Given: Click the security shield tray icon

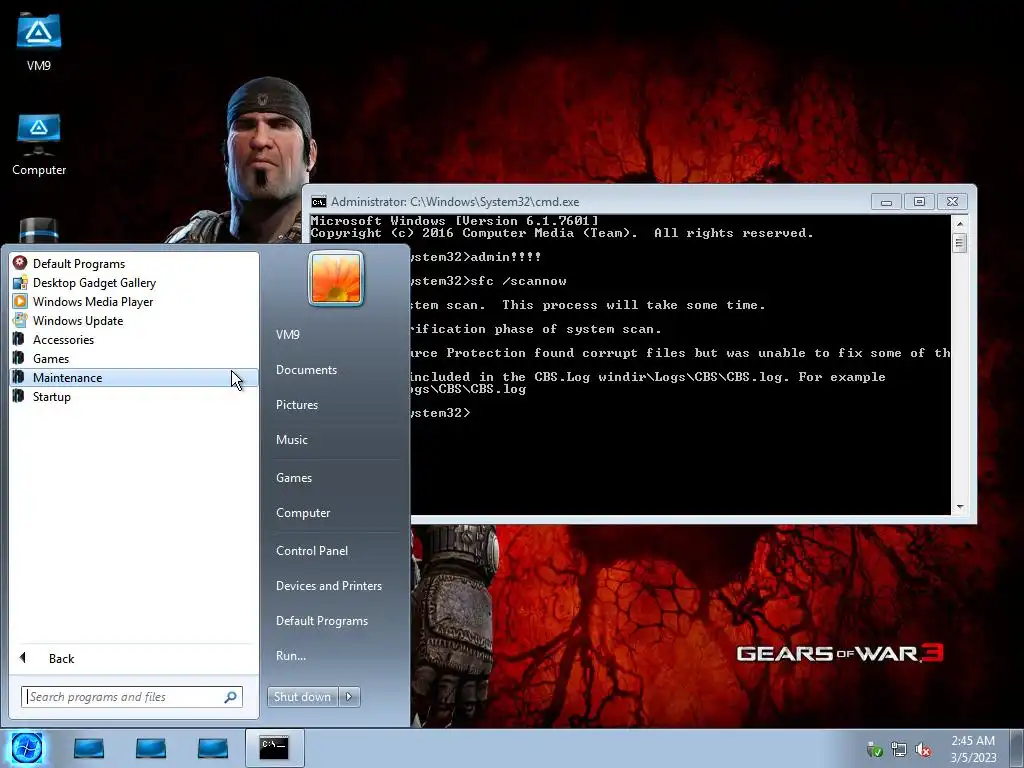Looking at the screenshot, I should (874, 750).
